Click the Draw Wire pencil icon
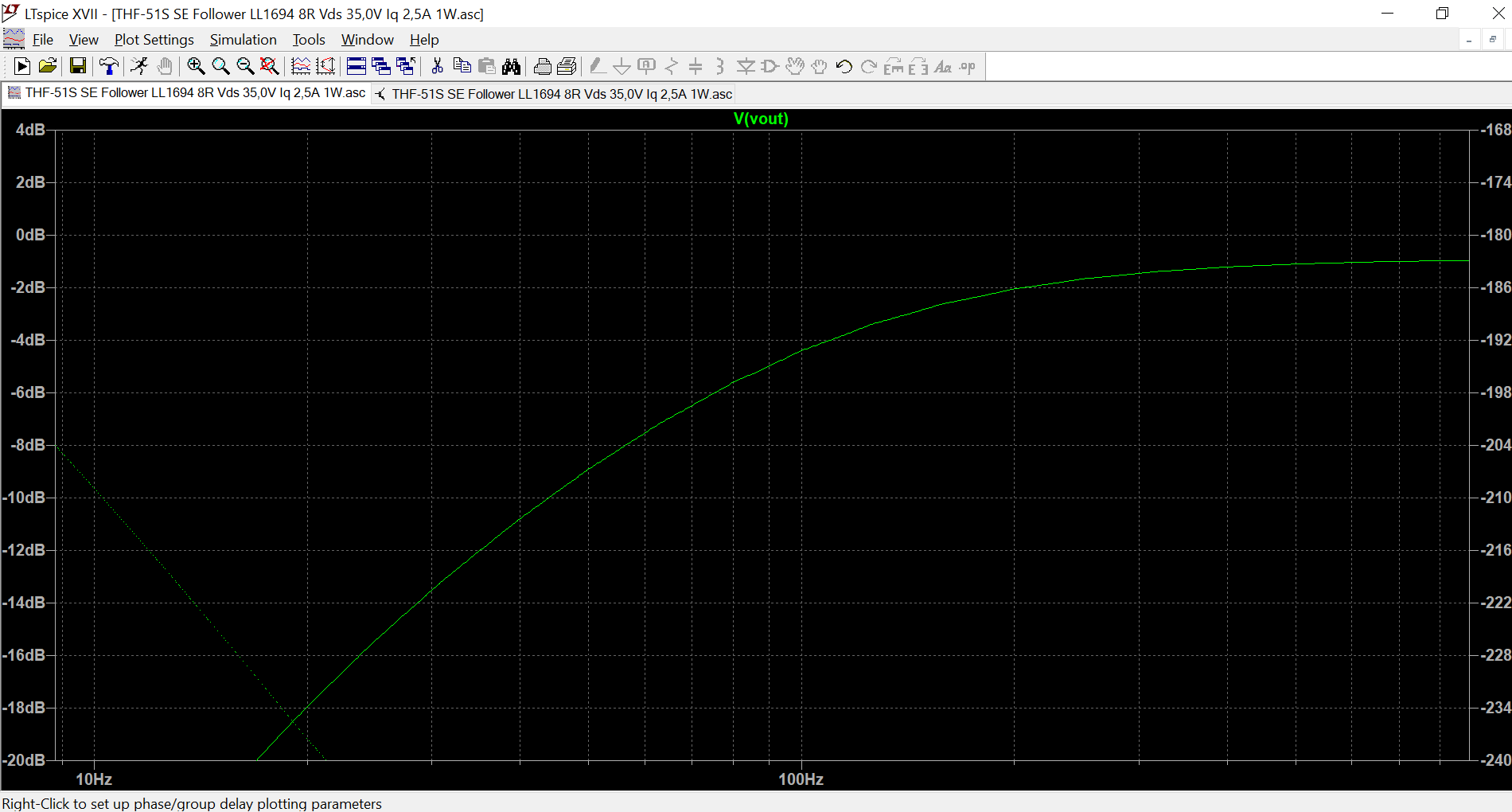 (598, 67)
